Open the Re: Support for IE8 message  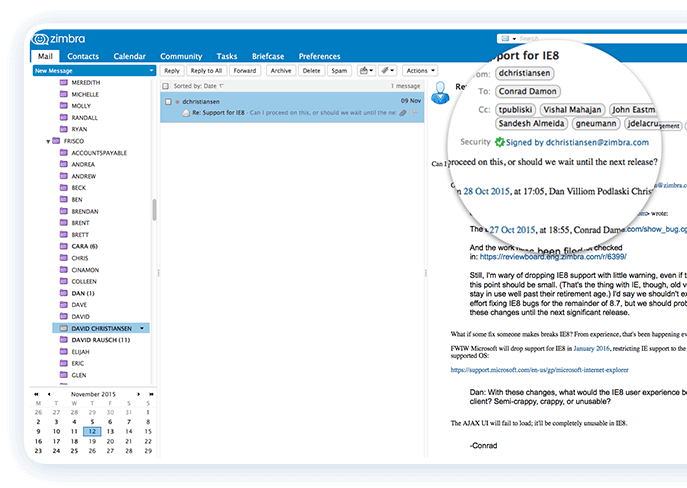pos(292,107)
